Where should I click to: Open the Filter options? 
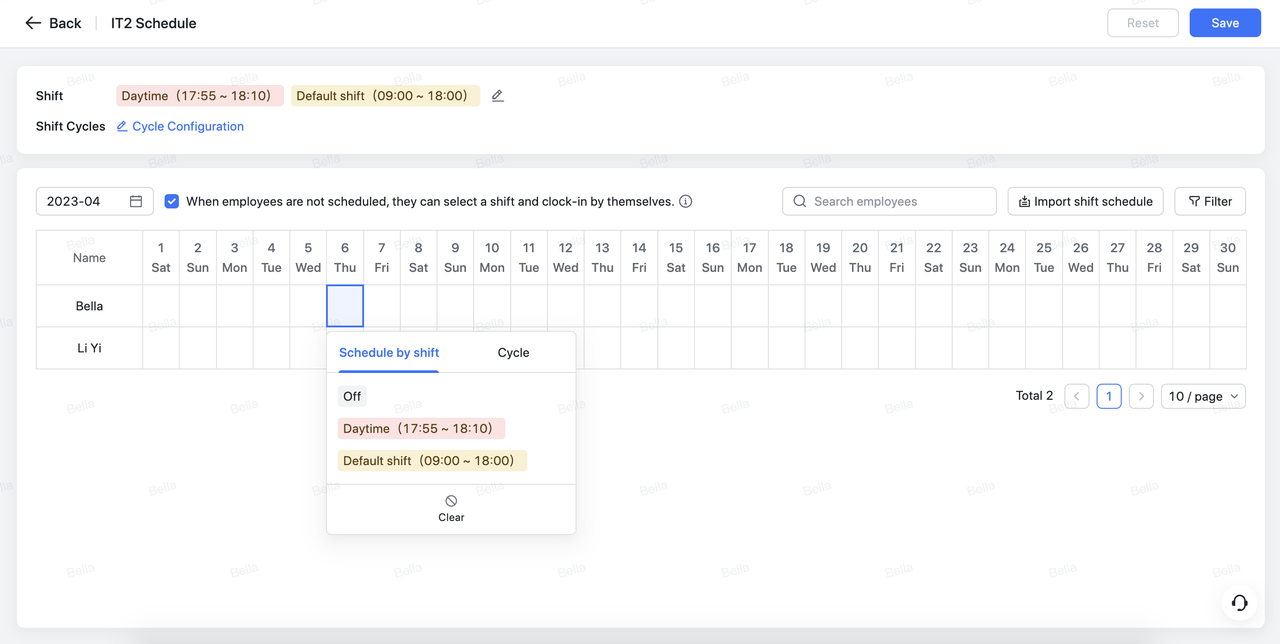[x=1210, y=201]
